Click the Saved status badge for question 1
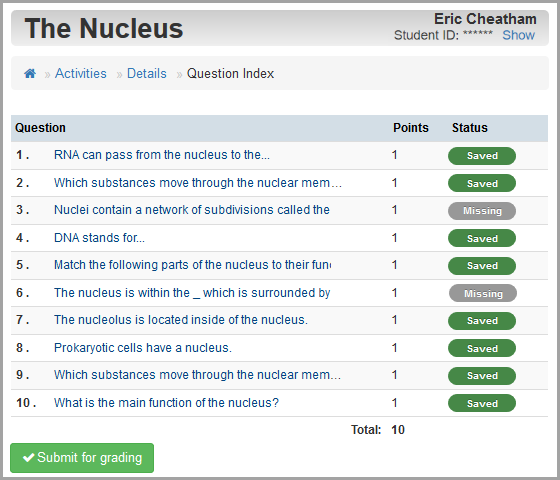The width and height of the screenshot is (560, 480). [x=482, y=156]
